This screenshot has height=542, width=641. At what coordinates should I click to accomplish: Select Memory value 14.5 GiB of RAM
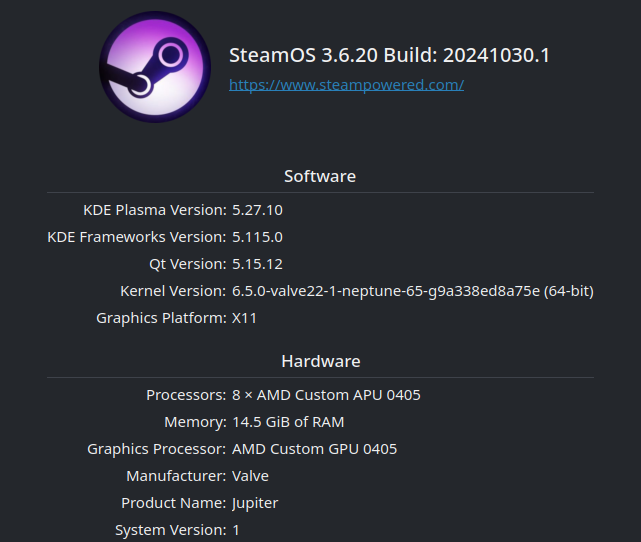tap(288, 422)
